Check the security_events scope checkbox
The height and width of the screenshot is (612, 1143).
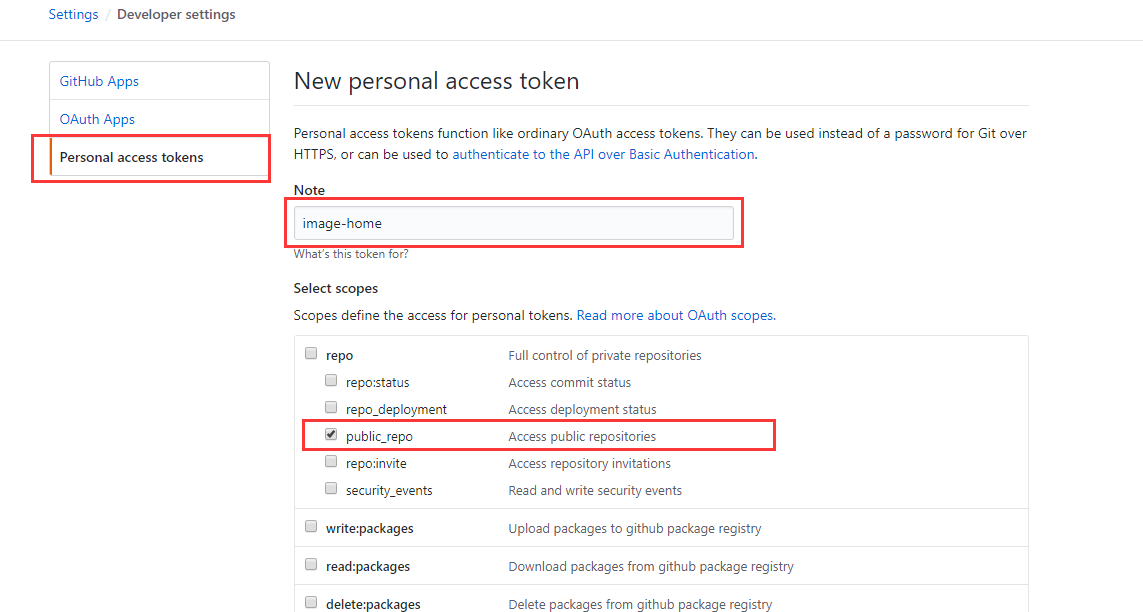click(x=331, y=489)
